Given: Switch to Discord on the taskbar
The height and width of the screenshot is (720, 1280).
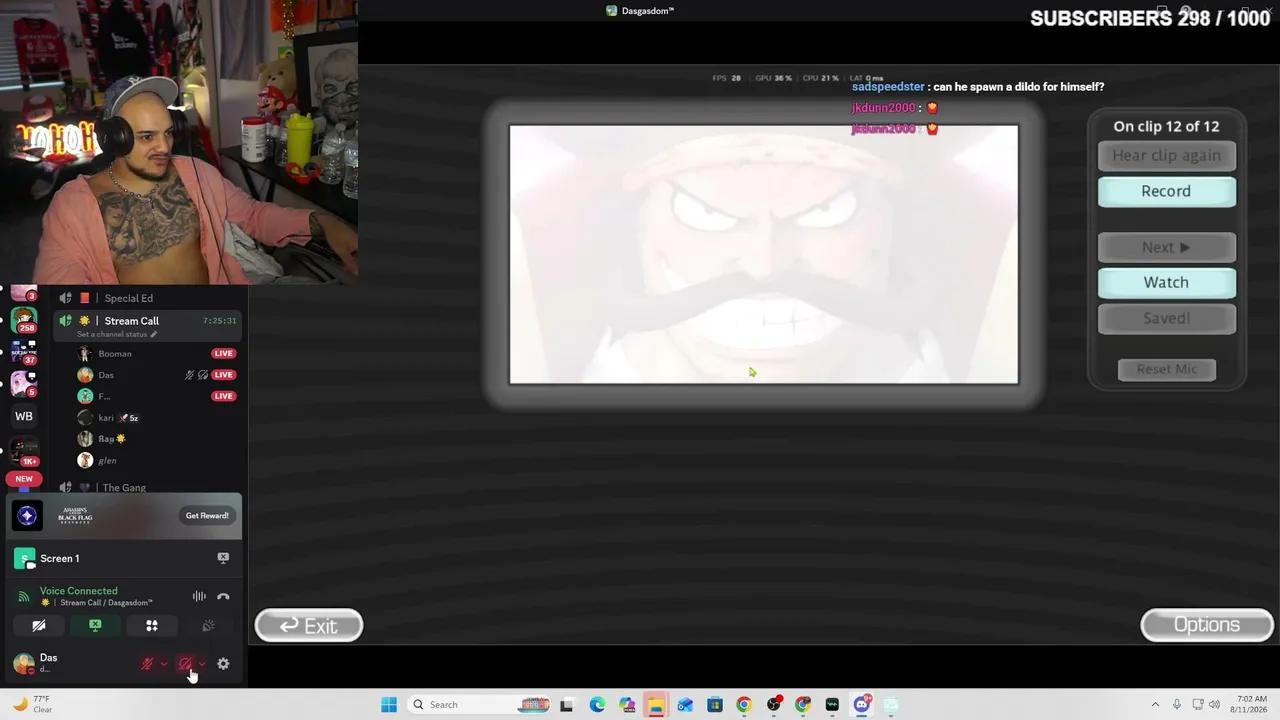Looking at the screenshot, I should point(862,705).
